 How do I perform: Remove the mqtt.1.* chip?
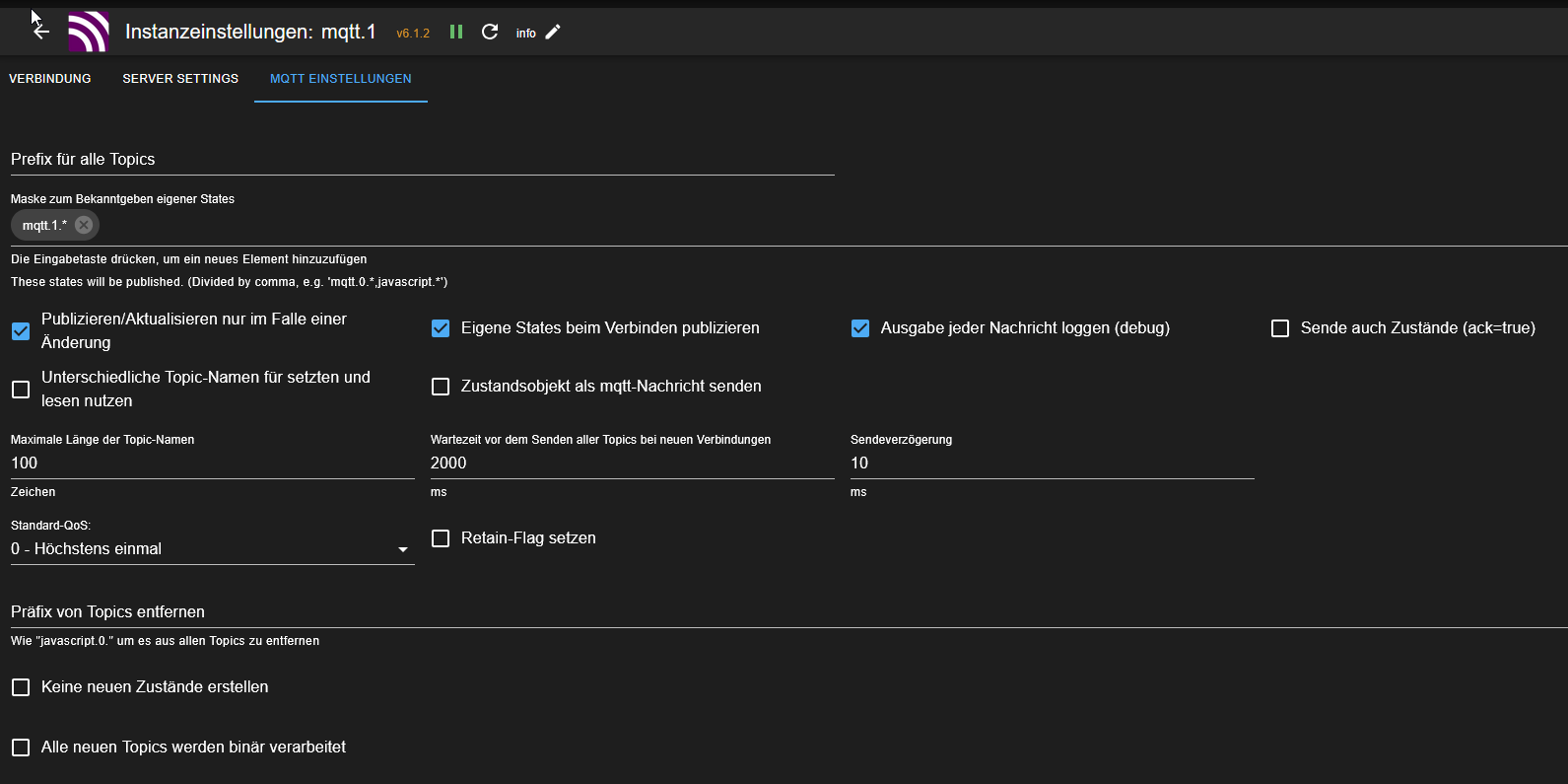pyautogui.click(x=84, y=225)
